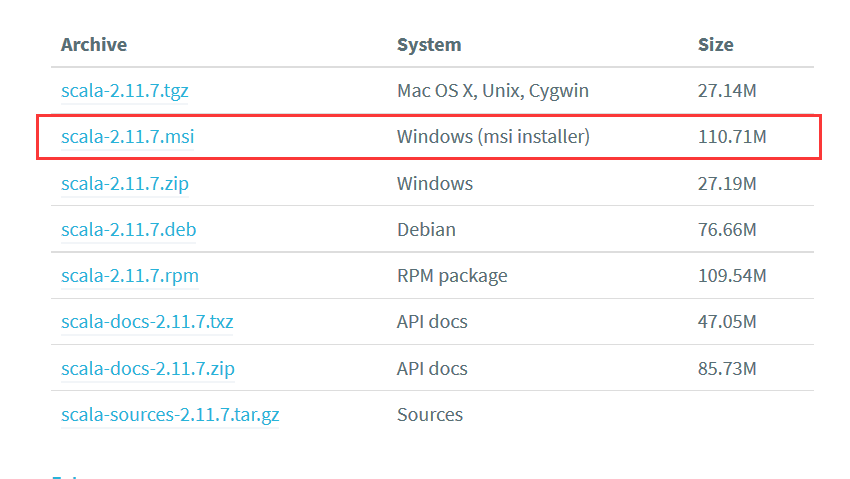Select the 27.14M size value
Viewport: 850px width, 479px height.
[x=727, y=90]
